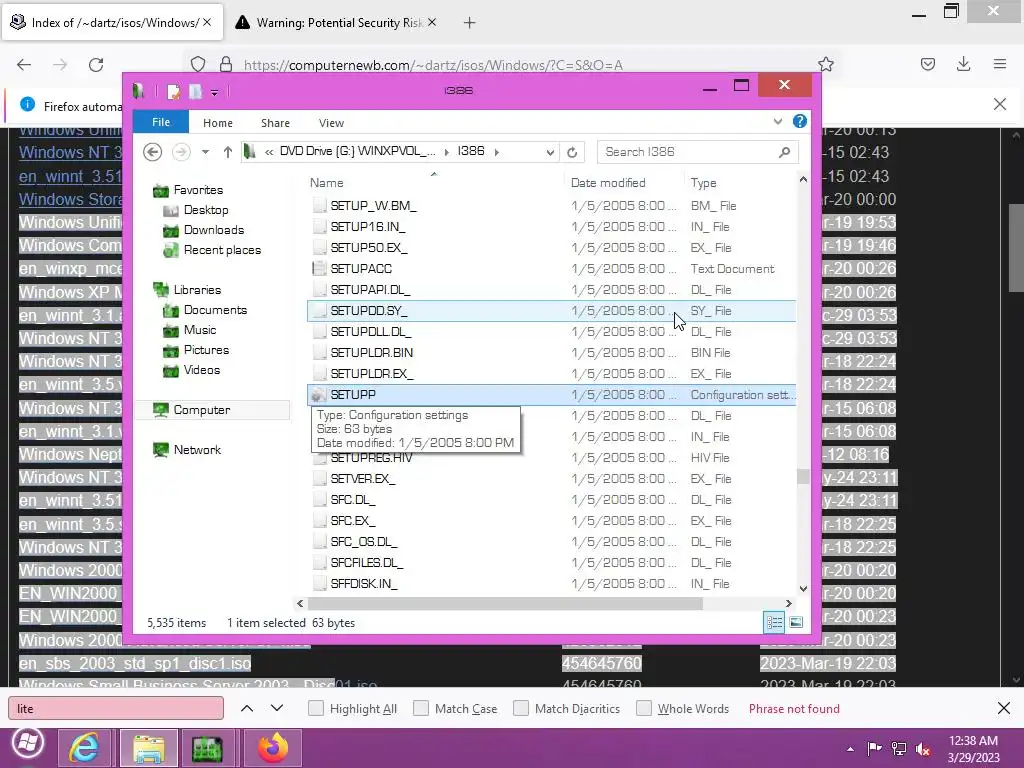Viewport: 1024px width, 768px height.
Task: Switch to Large icons view layout
Action: (x=796, y=622)
